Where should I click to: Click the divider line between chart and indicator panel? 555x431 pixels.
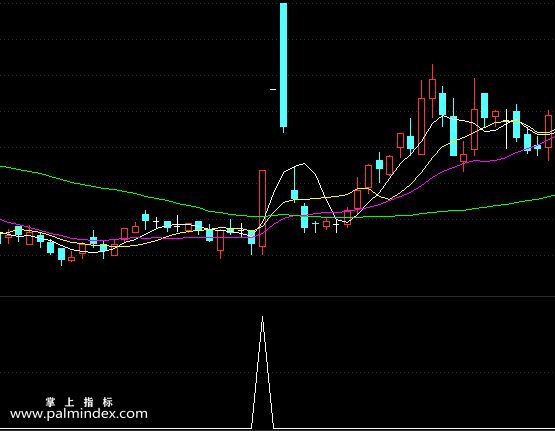pos(278,297)
